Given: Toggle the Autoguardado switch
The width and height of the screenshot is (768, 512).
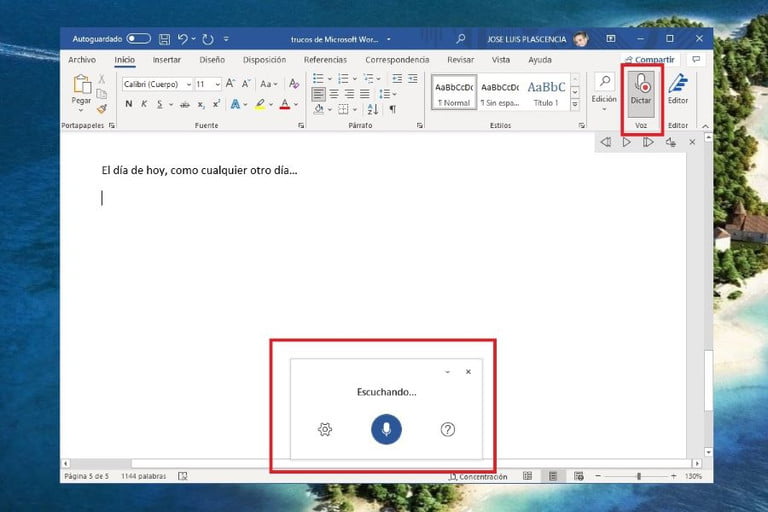Looking at the screenshot, I should 138,39.
